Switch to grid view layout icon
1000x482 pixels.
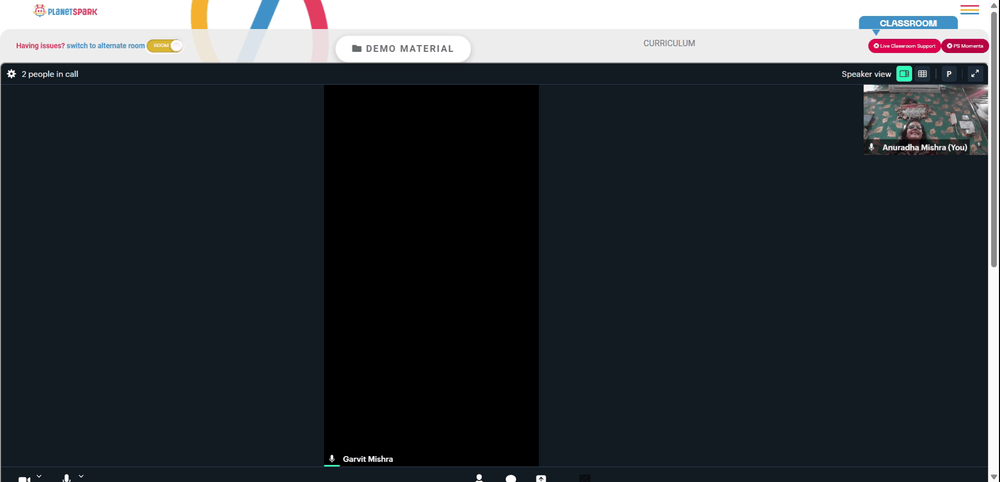(x=922, y=74)
